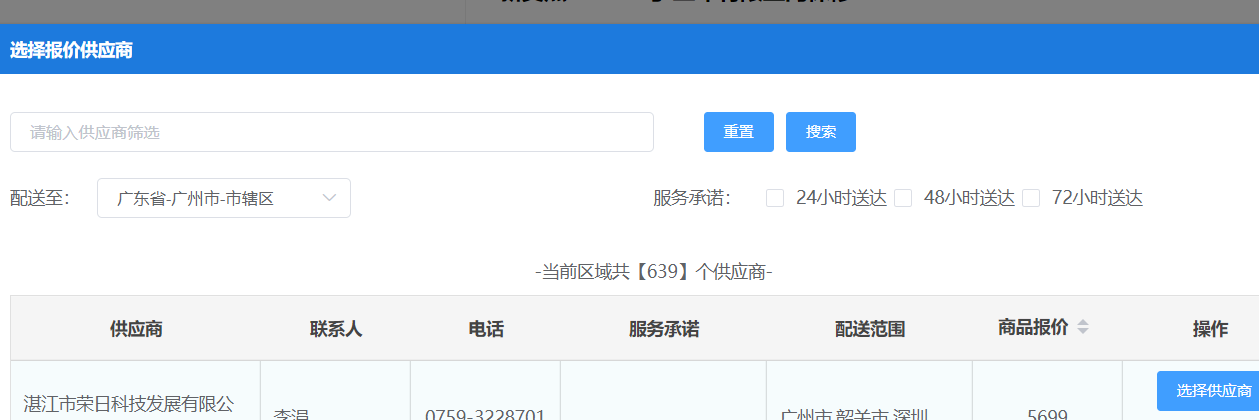Screen dimensions: 1259x420
Task: Click the 选择报价供应商 dialog title bar
Action: [x=629, y=50]
